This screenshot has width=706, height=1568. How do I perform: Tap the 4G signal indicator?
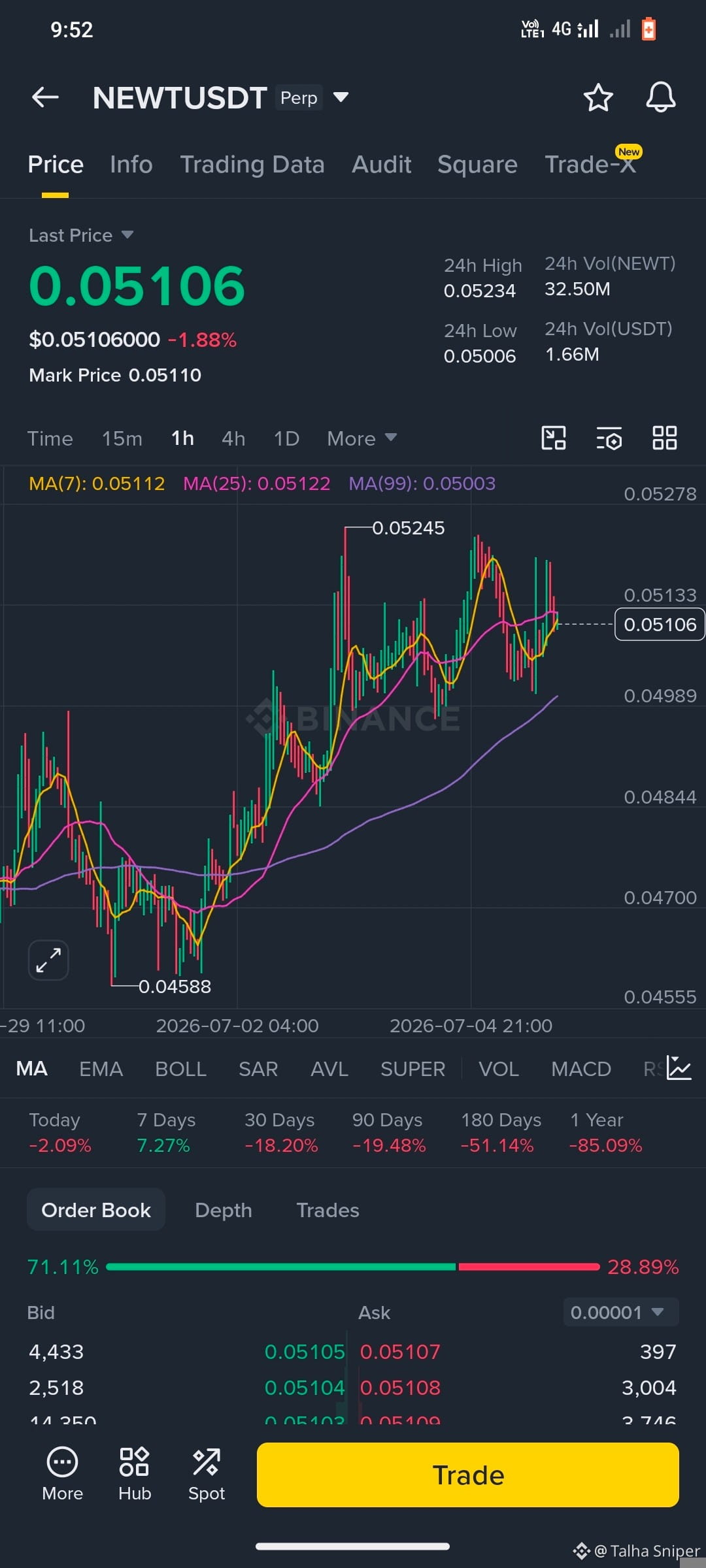pyautogui.click(x=575, y=29)
